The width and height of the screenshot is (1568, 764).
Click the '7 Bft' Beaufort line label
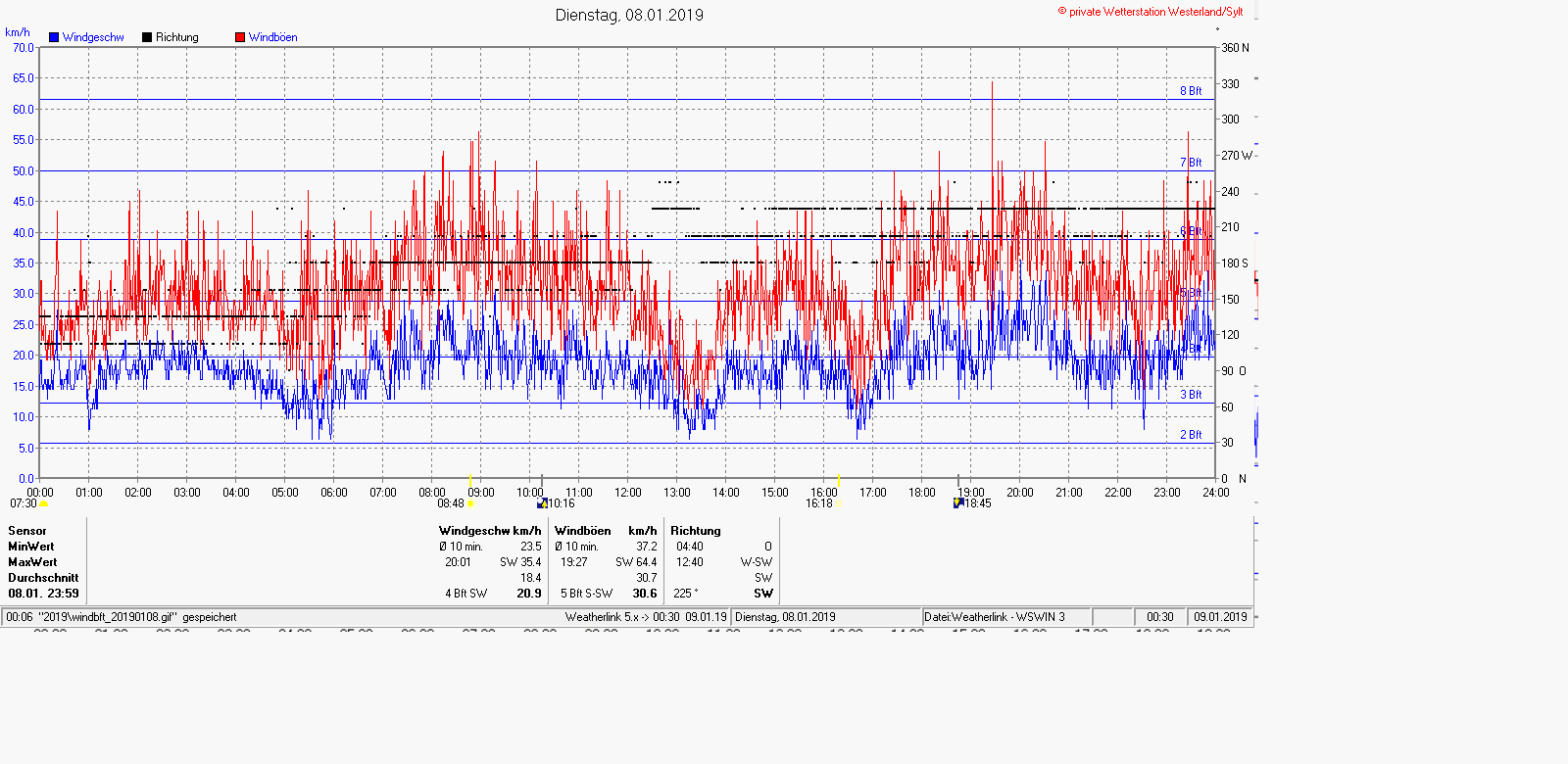pos(1191,163)
